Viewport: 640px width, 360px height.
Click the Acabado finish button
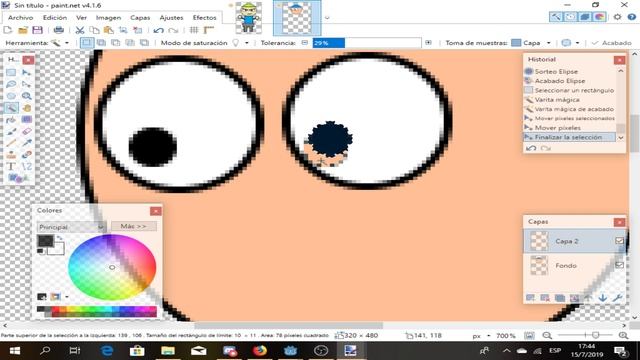611,42
